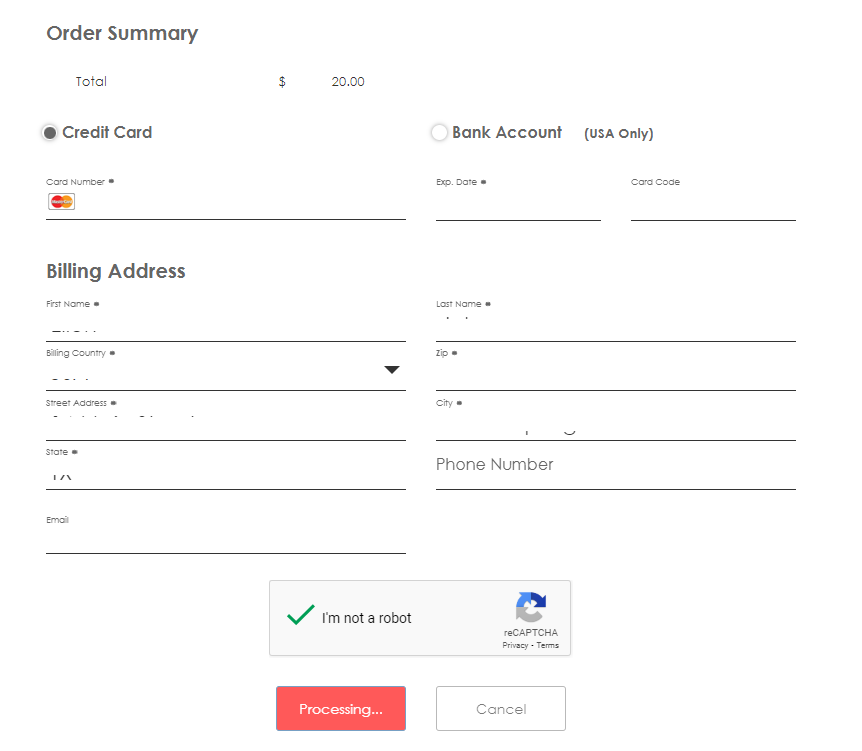The width and height of the screenshot is (862, 751).
Task: Click the Cancel button
Action: pyautogui.click(x=500, y=708)
